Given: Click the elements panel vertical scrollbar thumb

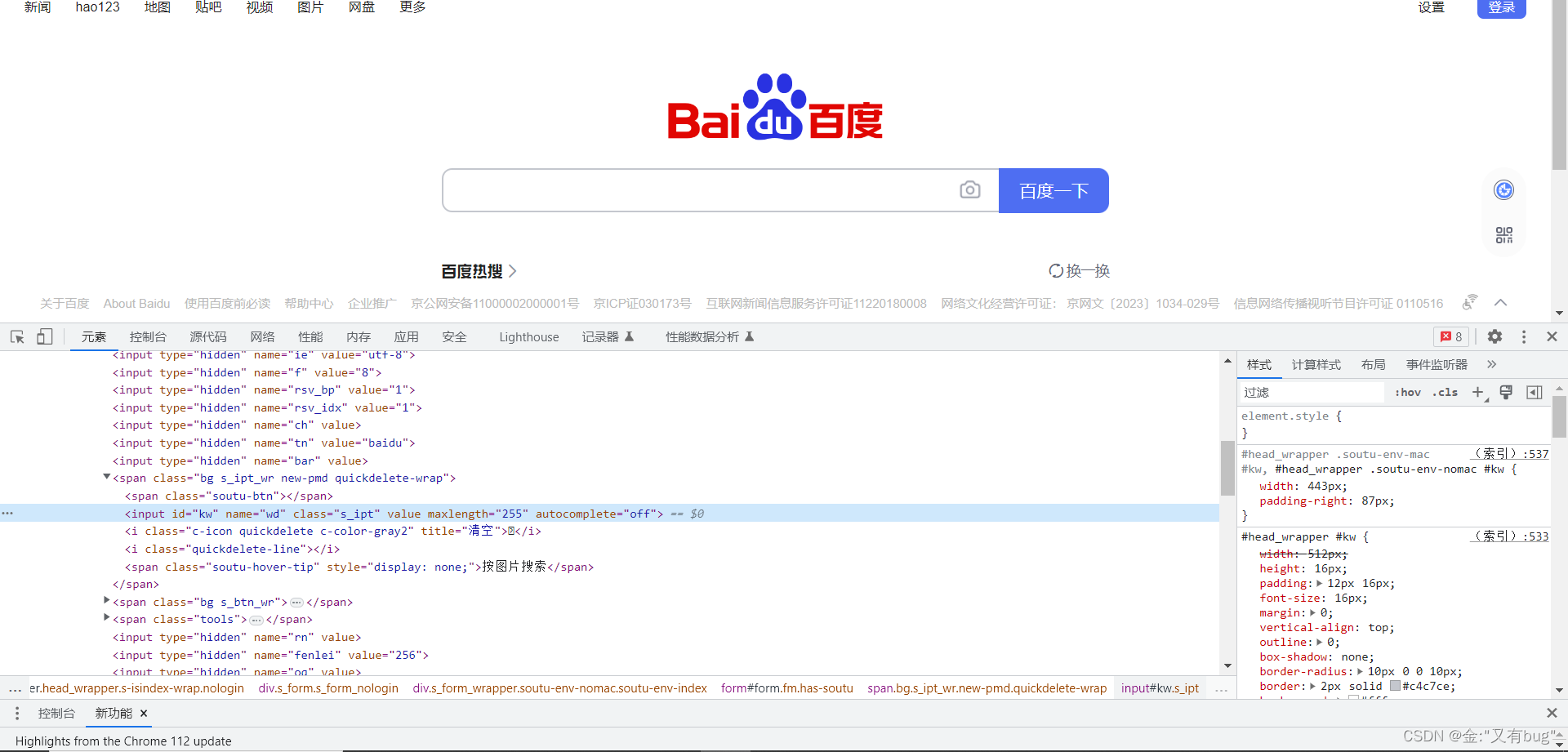Looking at the screenshot, I should (x=1227, y=468).
